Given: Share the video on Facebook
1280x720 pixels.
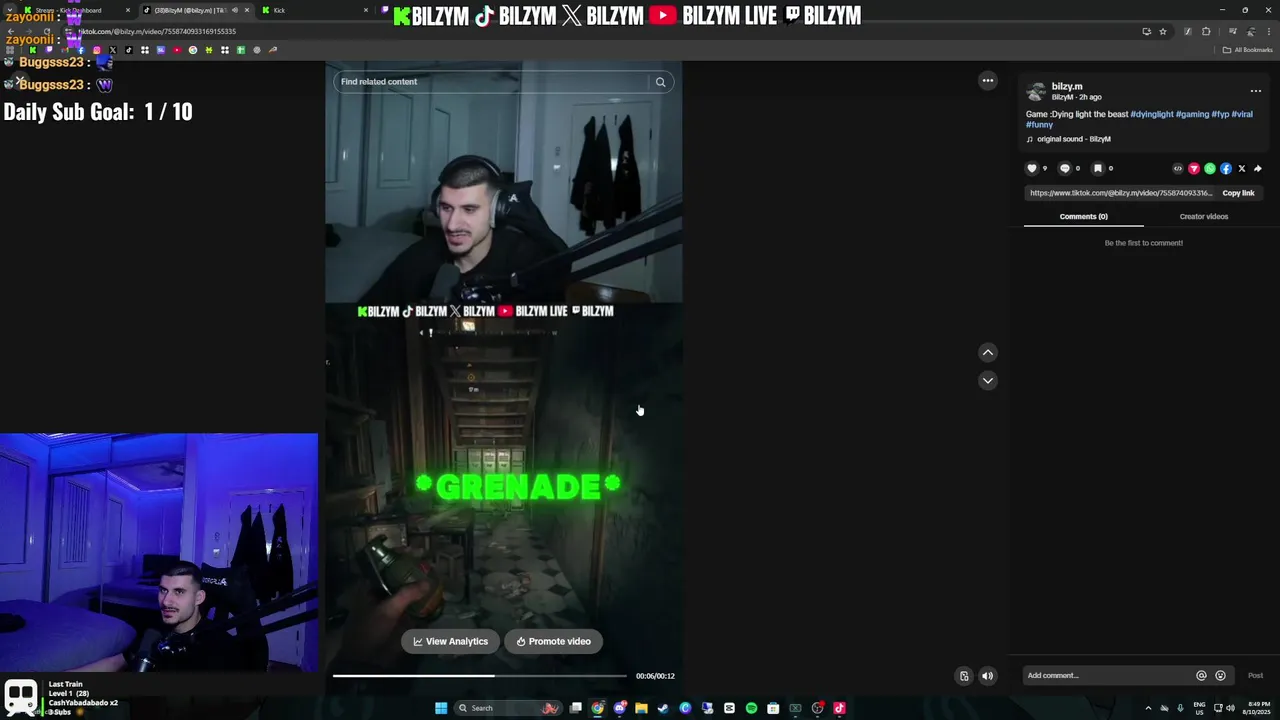Looking at the screenshot, I should 1226,168.
